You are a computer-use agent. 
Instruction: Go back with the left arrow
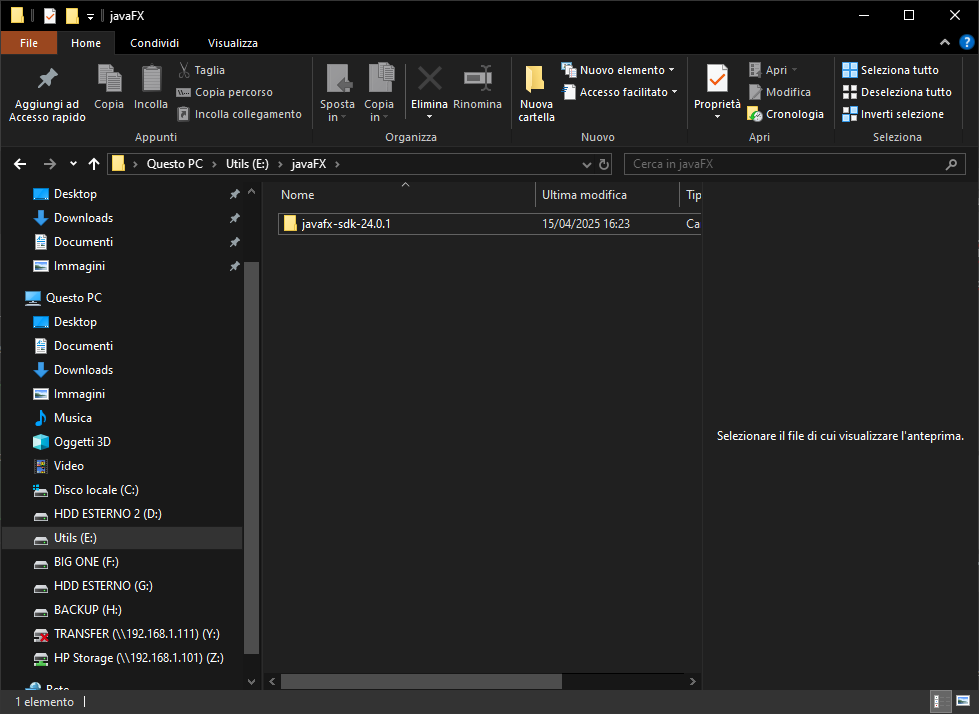click(x=20, y=164)
